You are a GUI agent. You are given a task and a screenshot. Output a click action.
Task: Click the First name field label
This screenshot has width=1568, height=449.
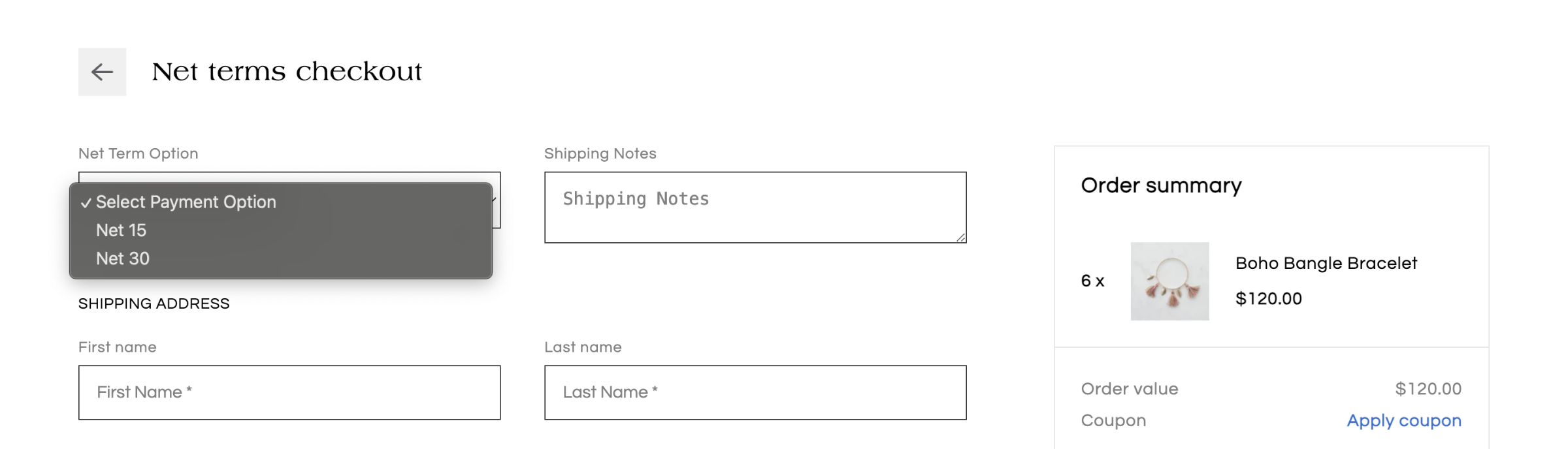tap(118, 347)
